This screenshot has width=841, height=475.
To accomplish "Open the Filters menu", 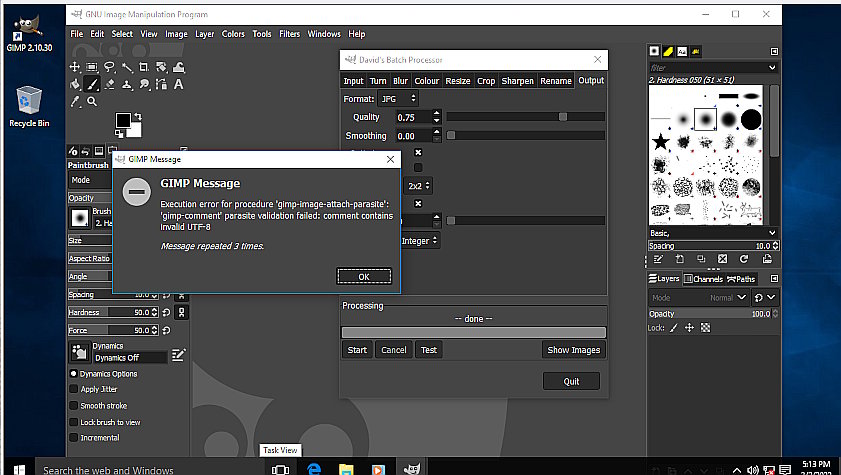I will tap(289, 34).
